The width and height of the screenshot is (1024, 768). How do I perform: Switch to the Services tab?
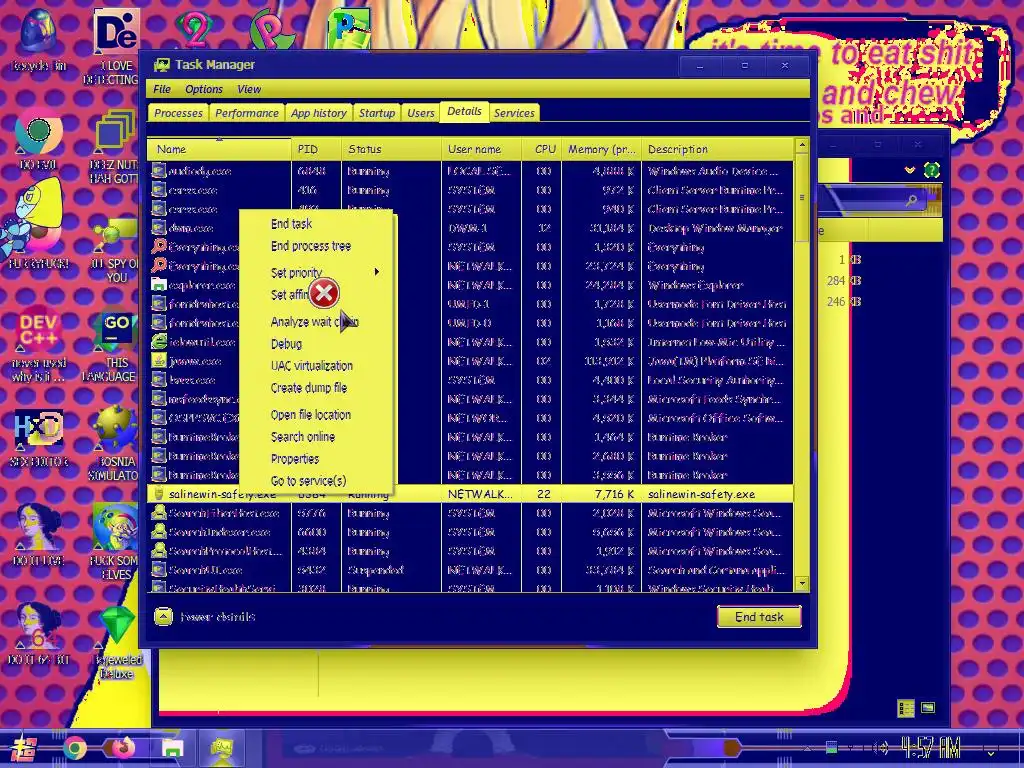pos(514,113)
